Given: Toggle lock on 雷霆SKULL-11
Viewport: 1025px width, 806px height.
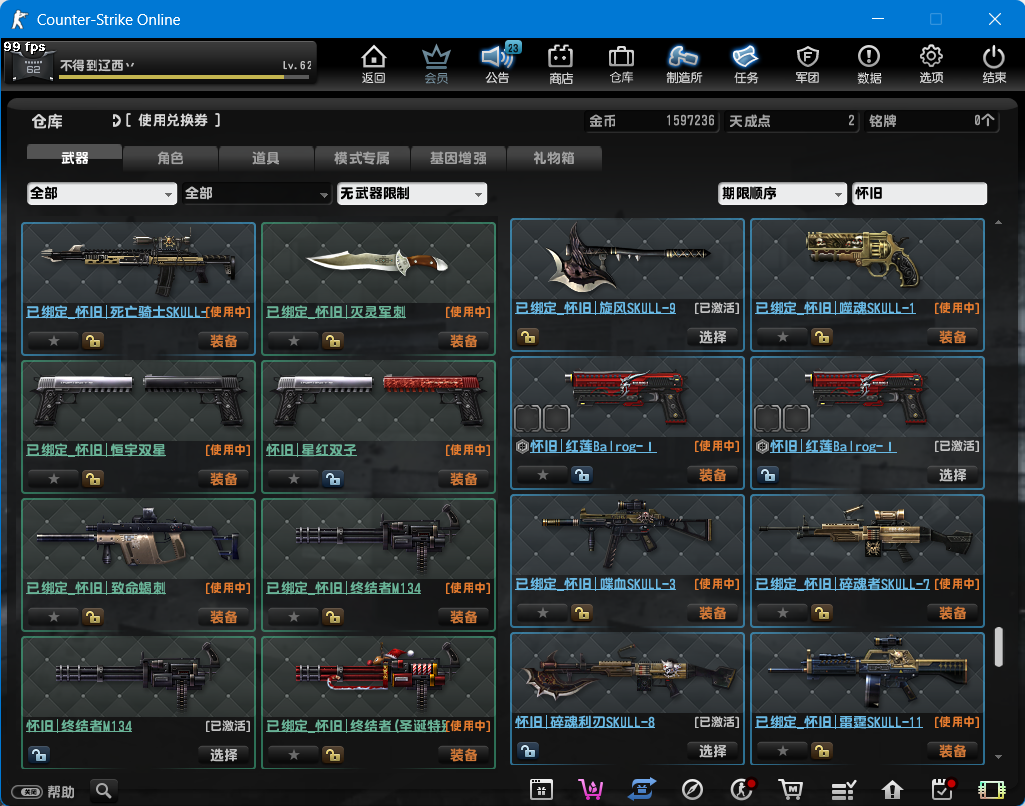Looking at the screenshot, I should tap(822, 750).
